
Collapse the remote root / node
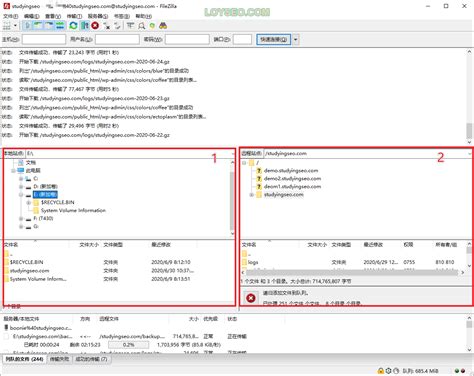click(x=244, y=163)
